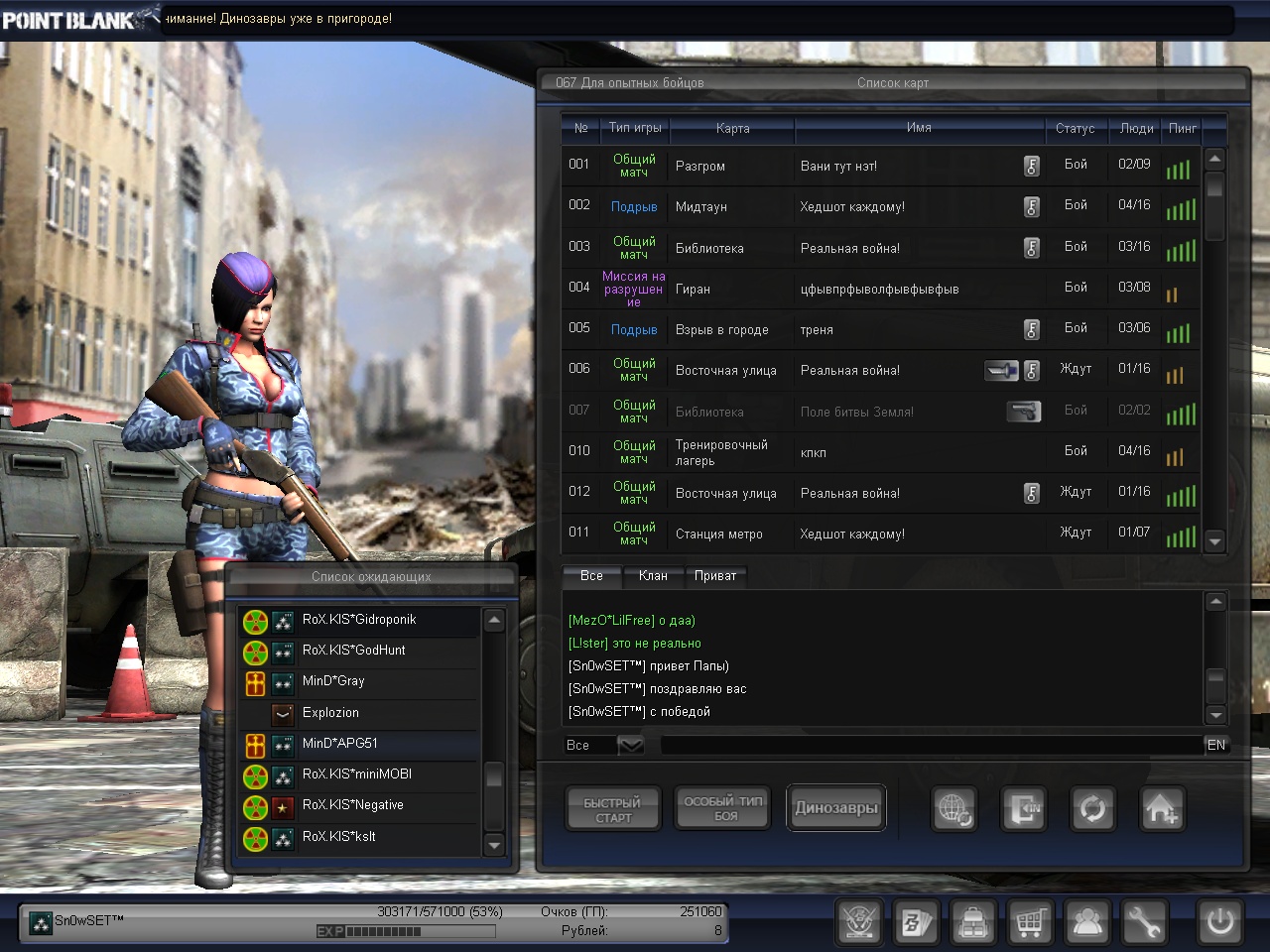Screen dimensions: 1270x952
Task: Open the inventory backpack
Action: pyautogui.click(x=972, y=923)
